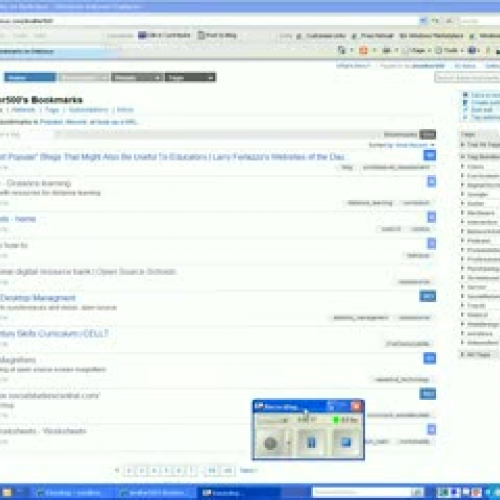Screen dimensions: 500x500
Task: Click the orange RSS feeds icon in the command bar
Action: [x=363, y=50]
